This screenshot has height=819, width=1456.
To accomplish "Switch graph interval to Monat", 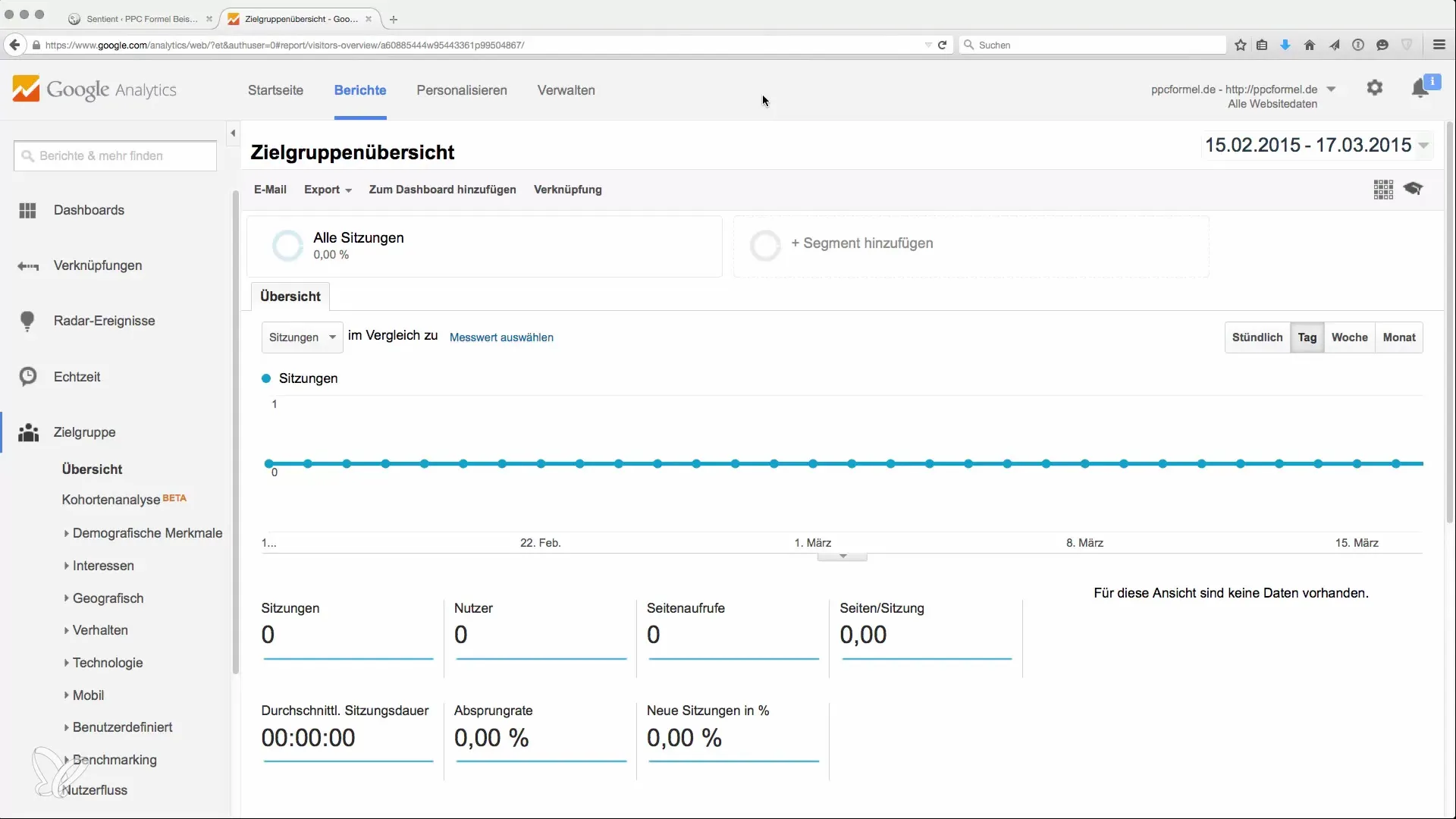I will pos(1399,337).
